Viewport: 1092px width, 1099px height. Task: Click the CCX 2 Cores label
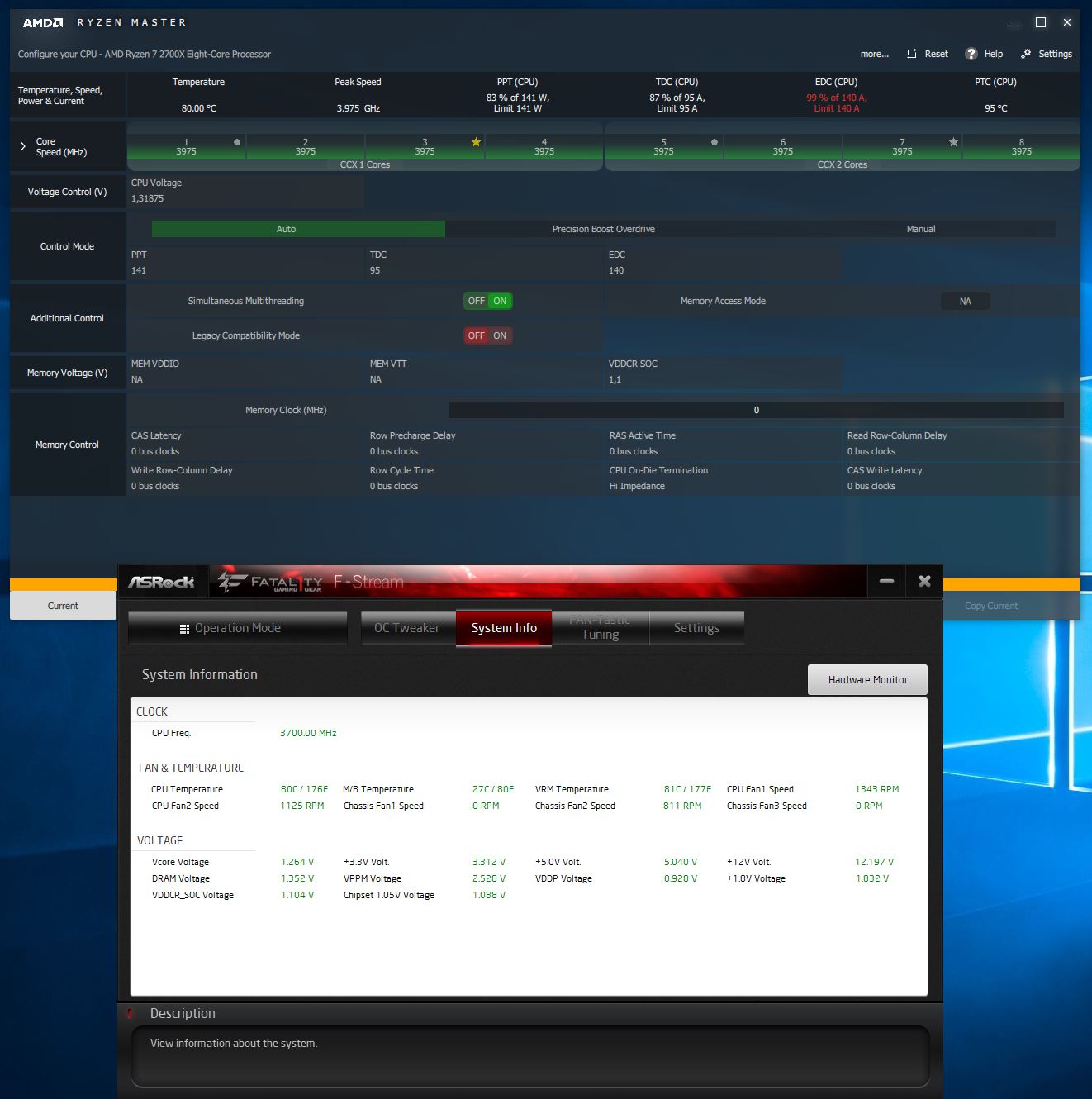(x=843, y=164)
